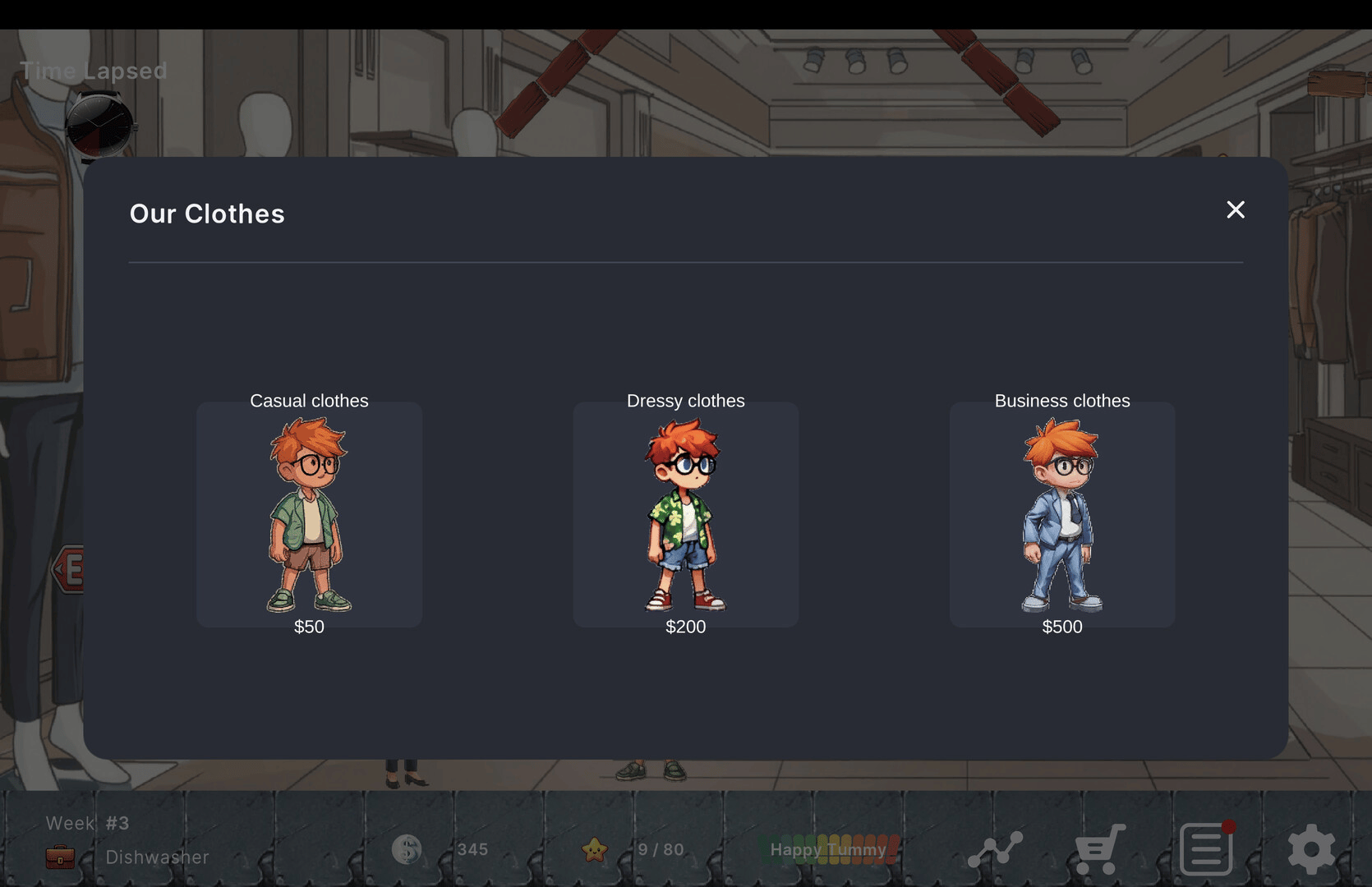Select the Casual clothes character outfit
Image resolution: width=1372 pixels, height=887 pixels.
pyautogui.click(x=309, y=515)
